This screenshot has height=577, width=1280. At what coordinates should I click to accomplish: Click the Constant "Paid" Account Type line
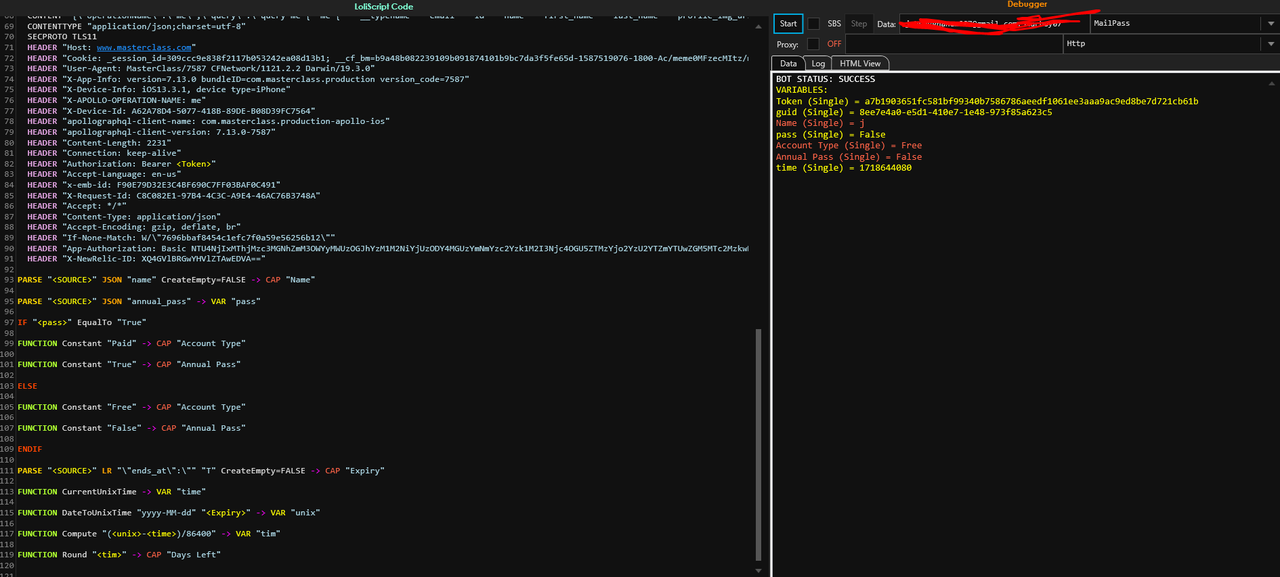[131, 343]
